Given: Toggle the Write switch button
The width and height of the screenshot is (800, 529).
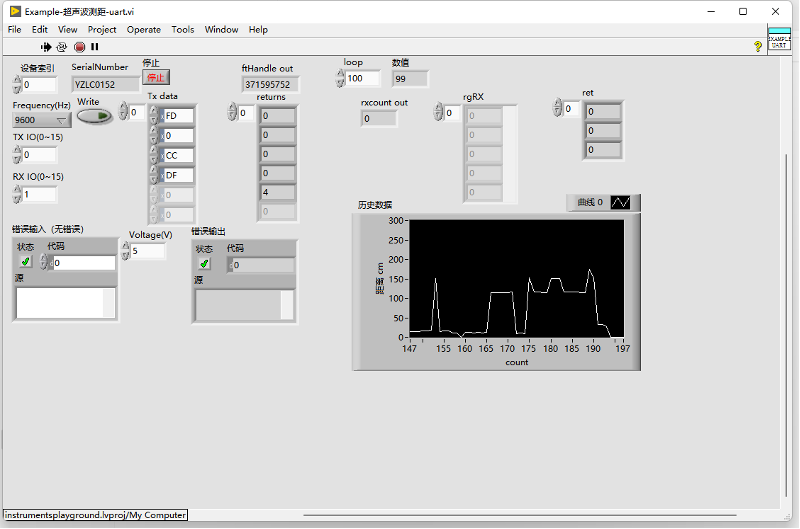Looking at the screenshot, I should [x=95, y=116].
